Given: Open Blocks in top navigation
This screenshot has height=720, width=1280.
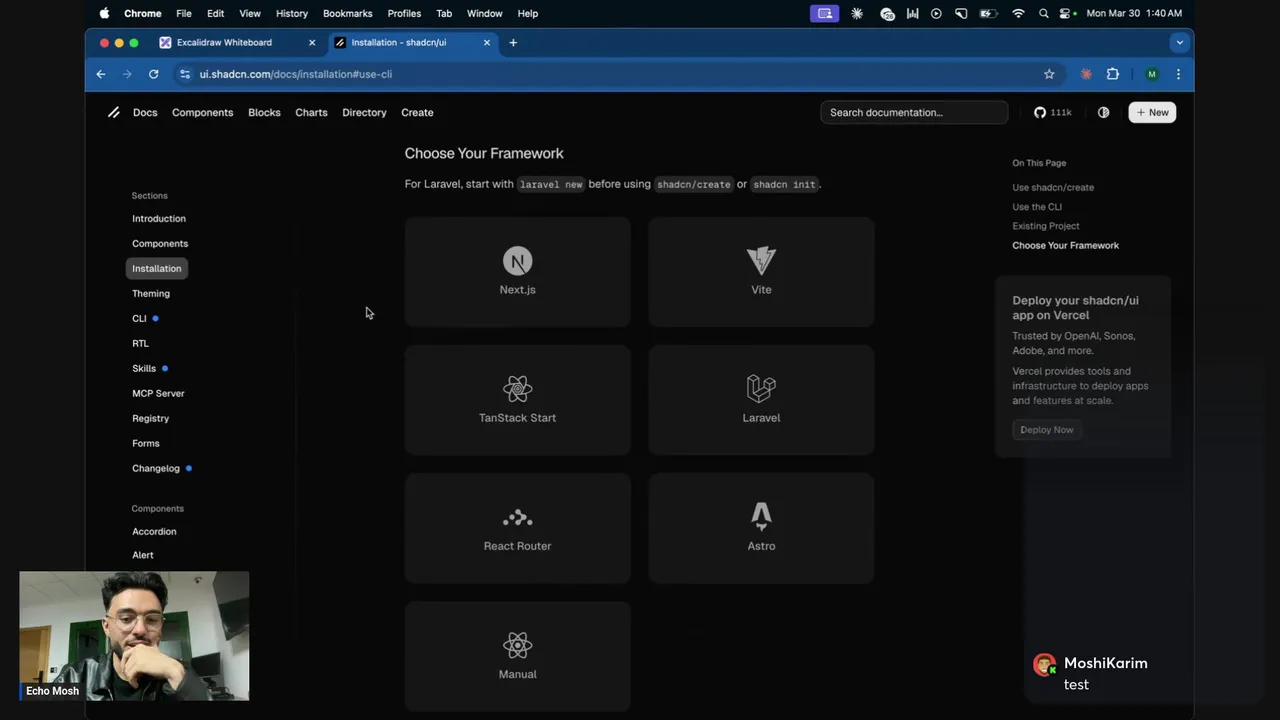Looking at the screenshot, I should 264,112.
